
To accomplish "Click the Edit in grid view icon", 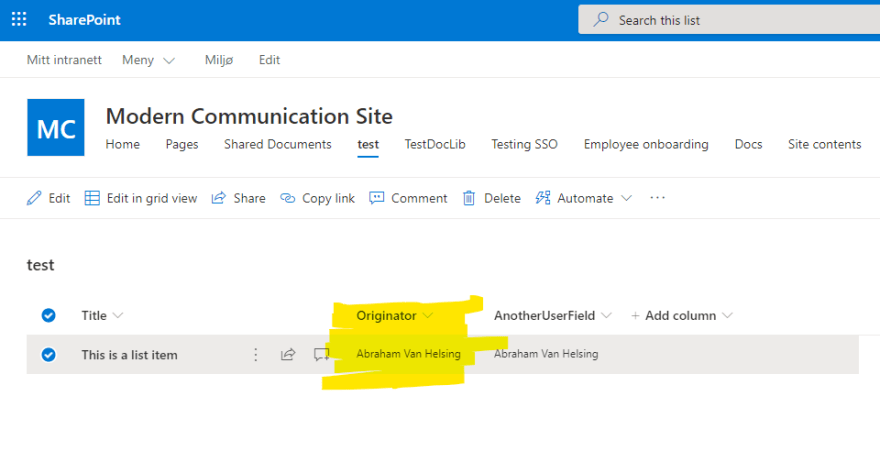I will click(x=92, y=198).
